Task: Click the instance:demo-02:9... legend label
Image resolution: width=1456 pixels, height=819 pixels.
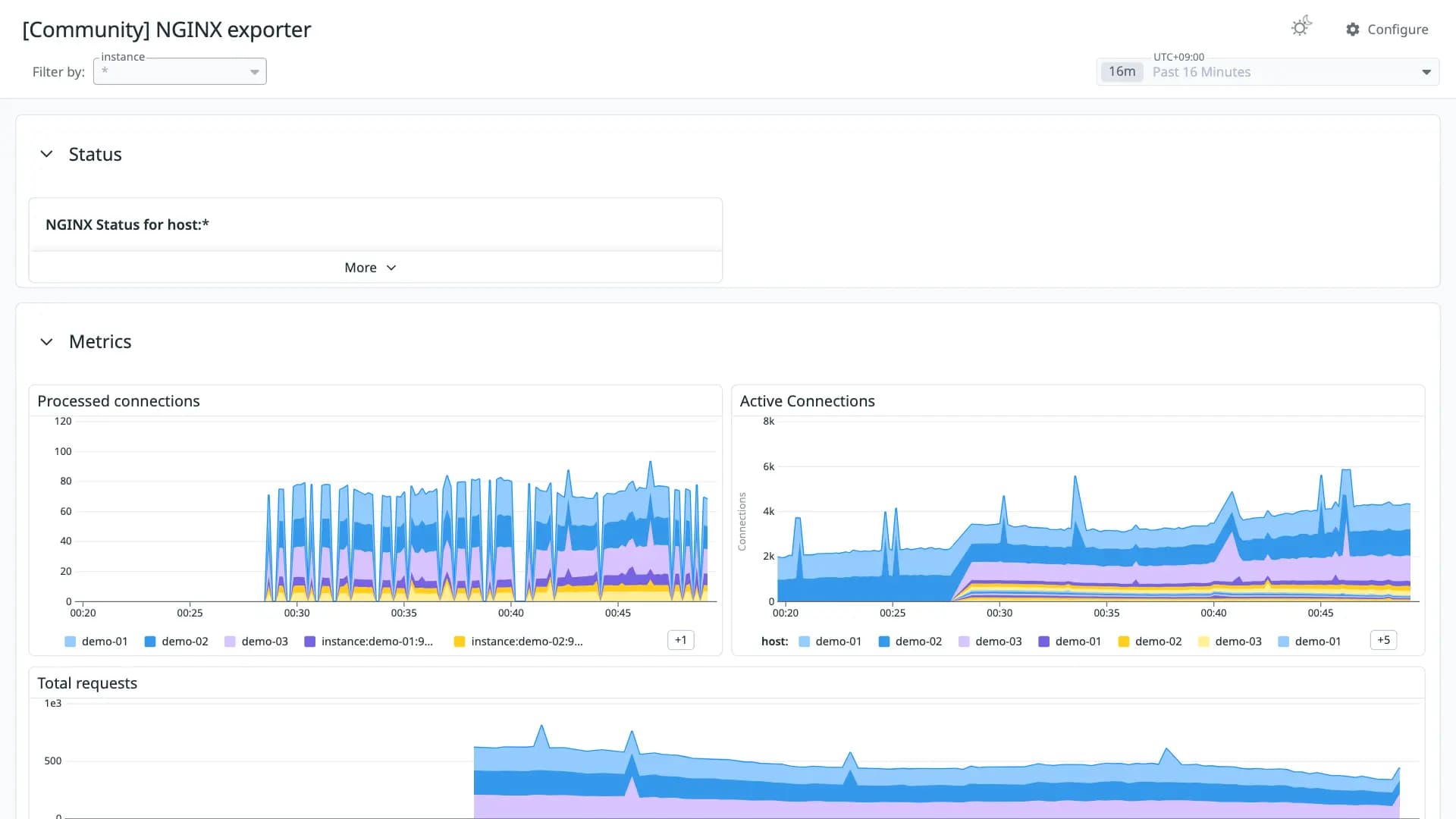Action: (x=527, y=642)
